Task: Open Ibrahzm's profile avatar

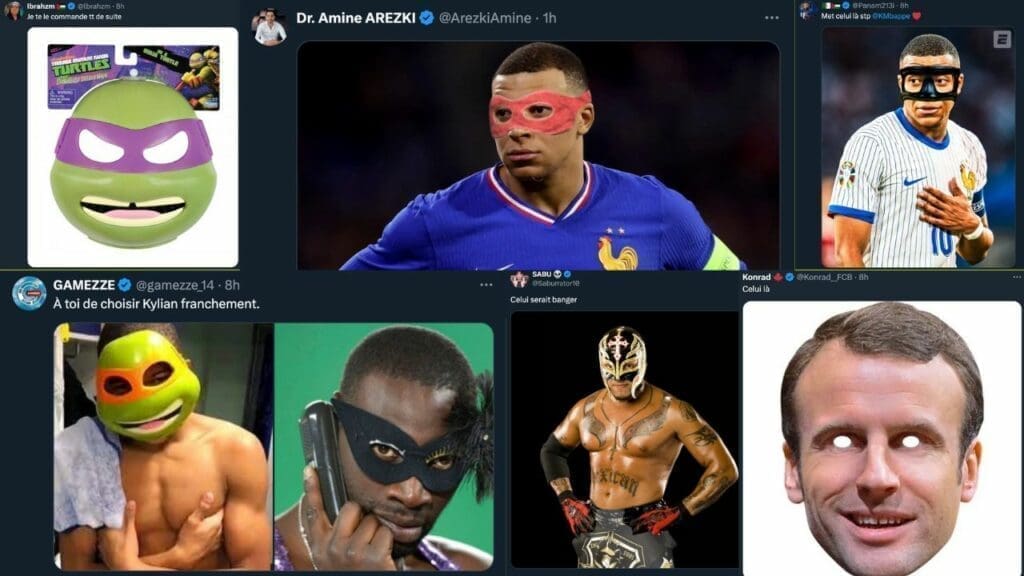Action: [14, 12]
